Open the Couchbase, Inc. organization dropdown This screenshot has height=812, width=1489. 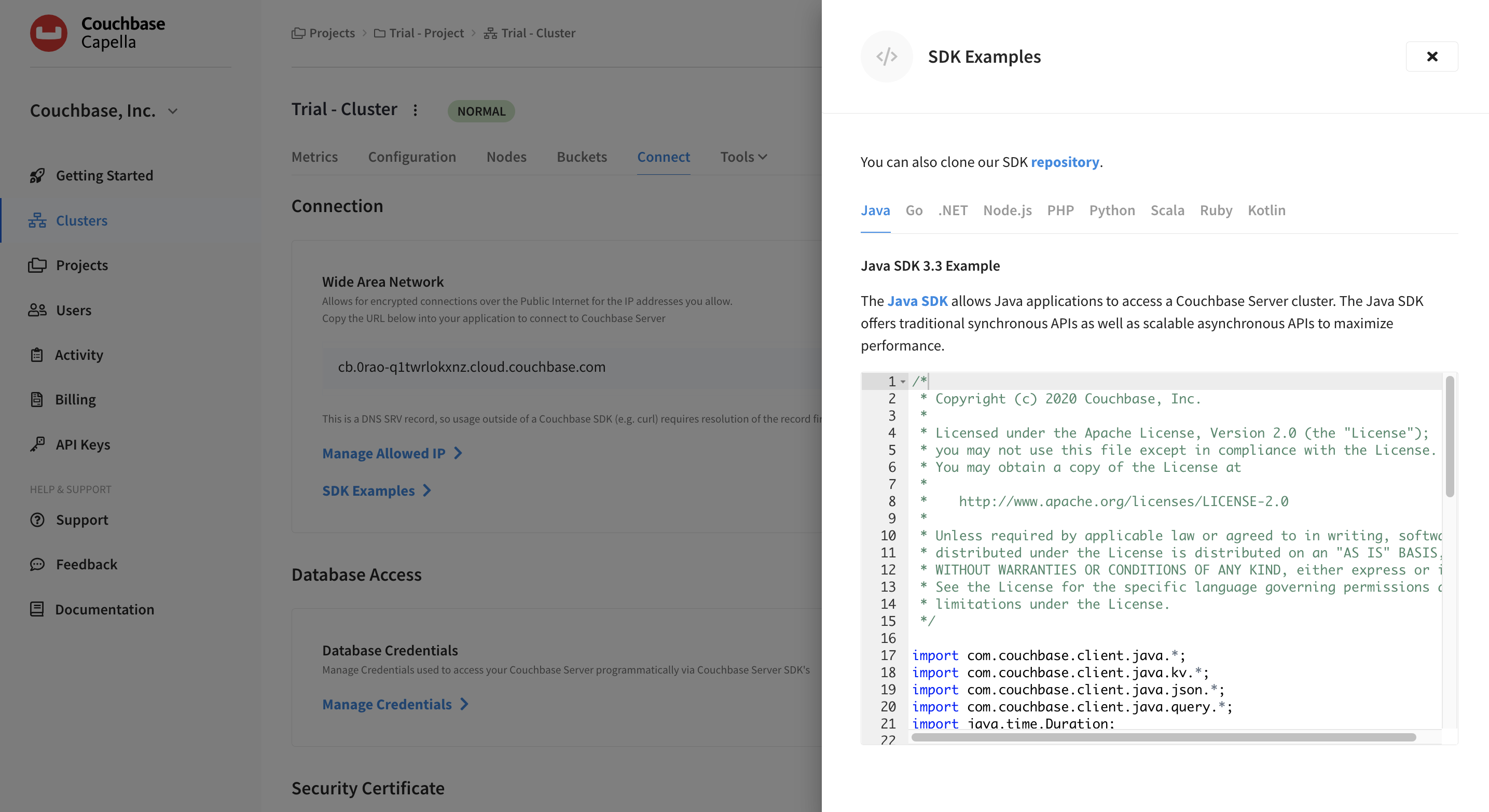pyautogui.click(x=172, y=111)
